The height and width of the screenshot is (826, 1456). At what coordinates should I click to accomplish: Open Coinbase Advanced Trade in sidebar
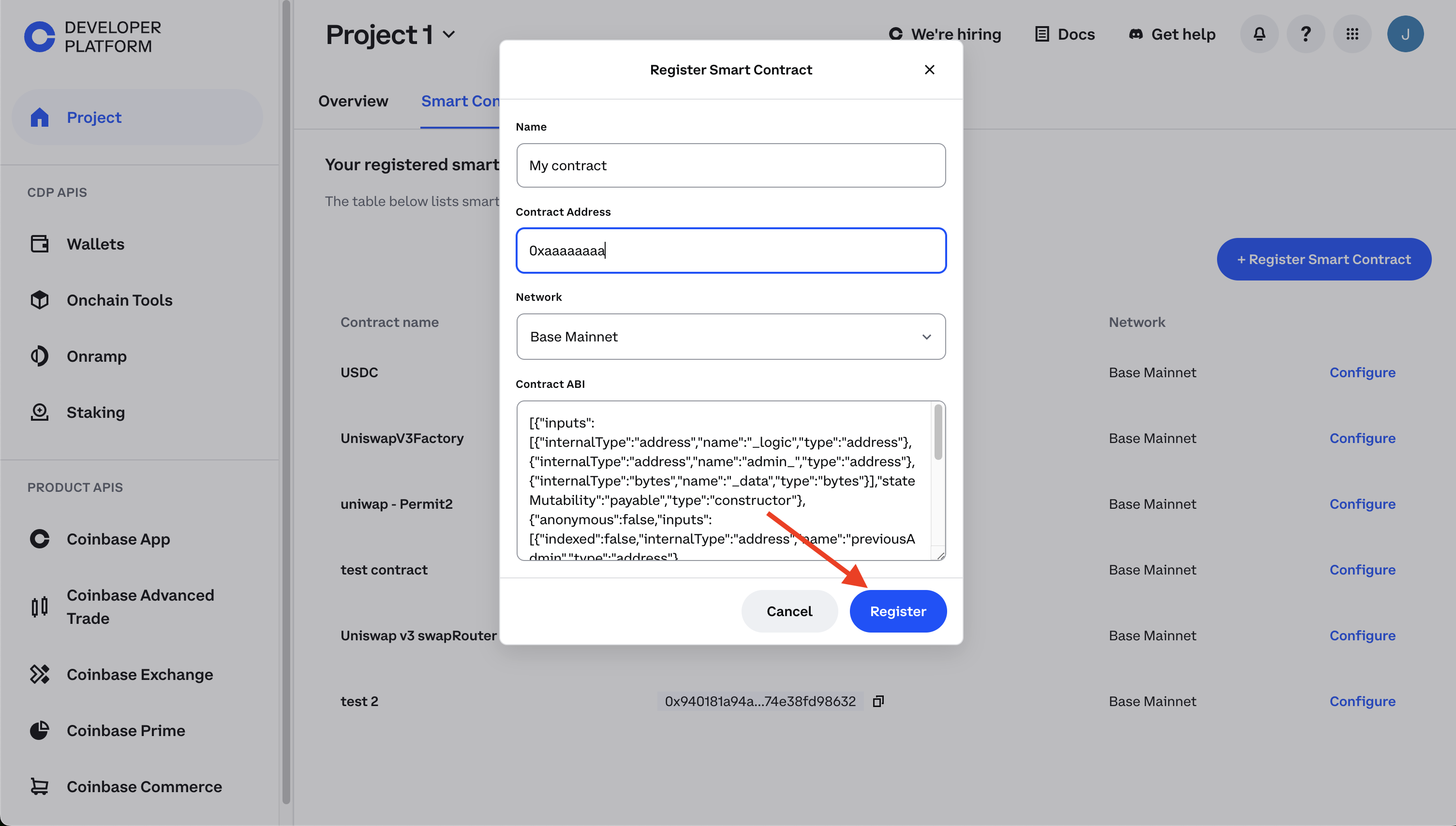point(140,606)
